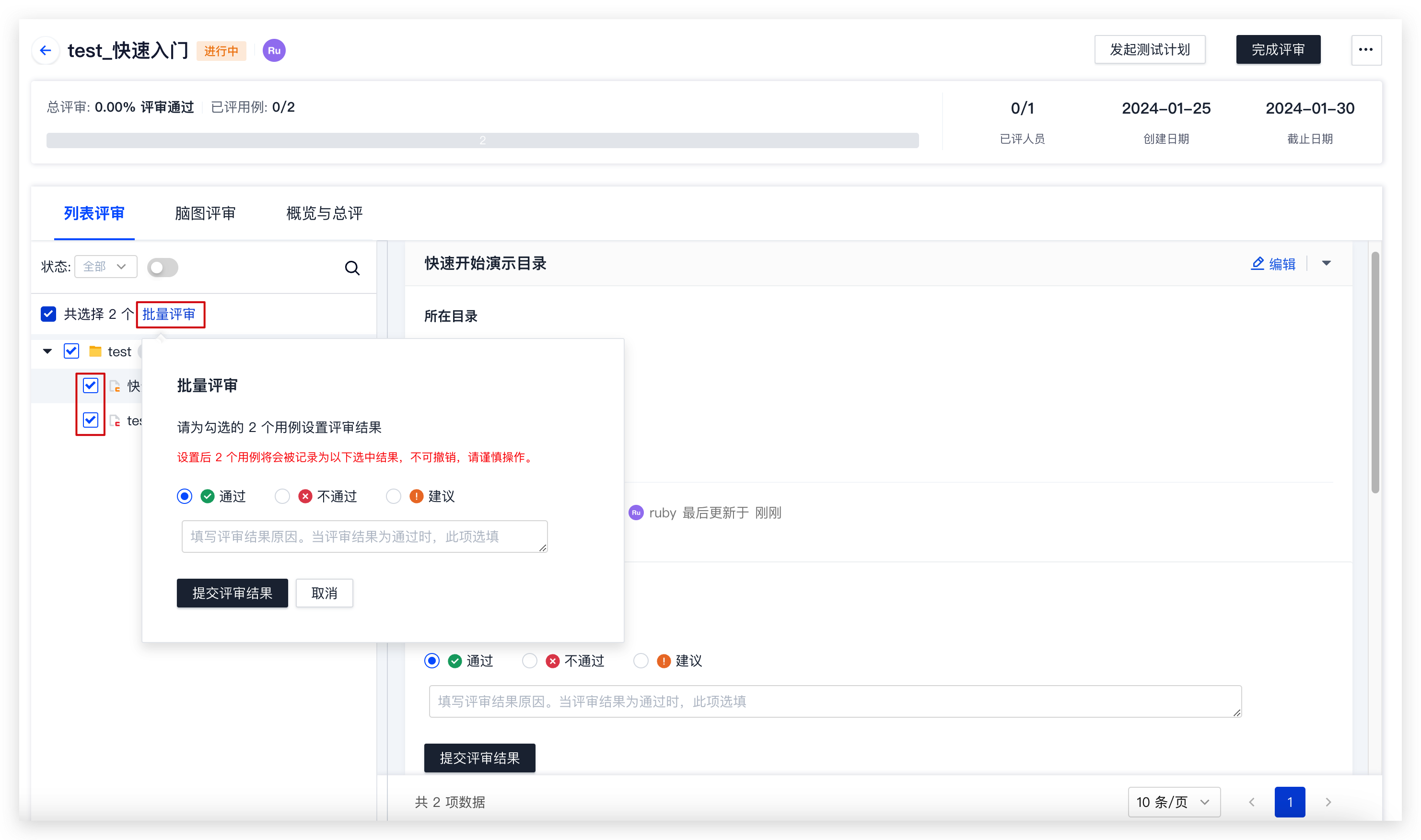Click 完成评审 button

(1278, 50)
